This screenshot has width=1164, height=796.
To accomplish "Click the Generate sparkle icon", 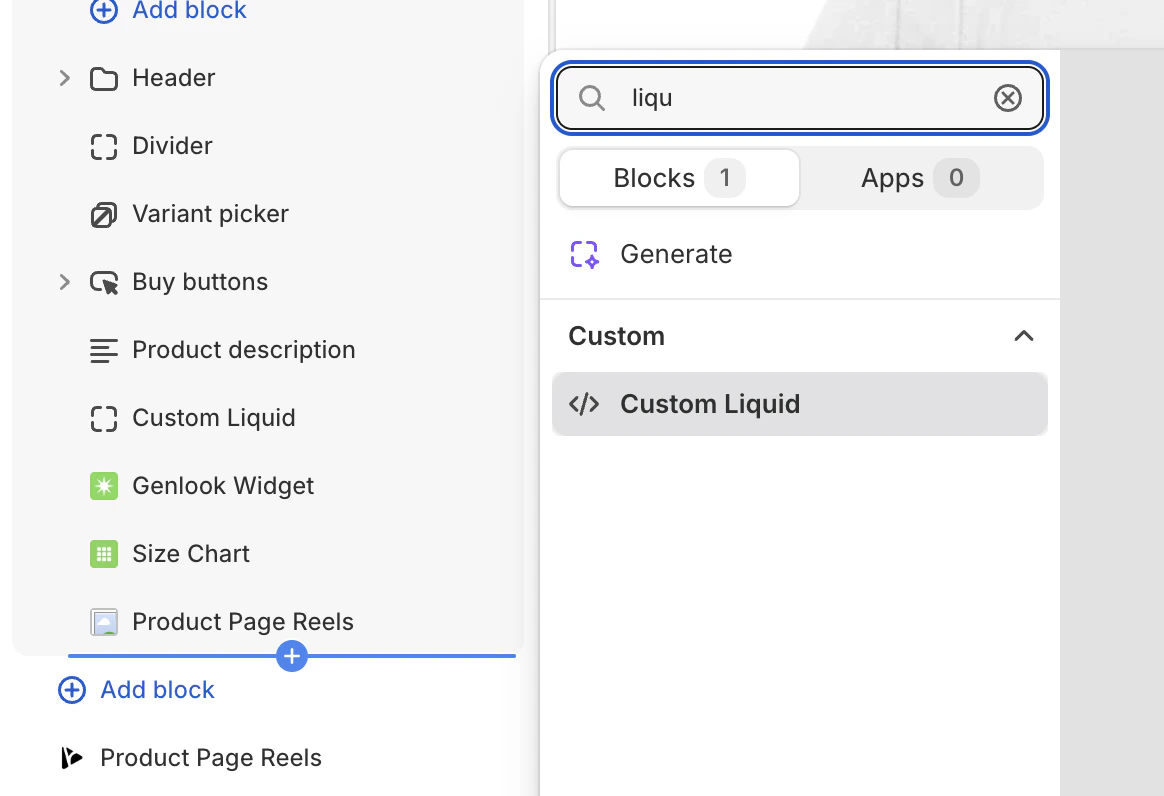I will 584,254.
